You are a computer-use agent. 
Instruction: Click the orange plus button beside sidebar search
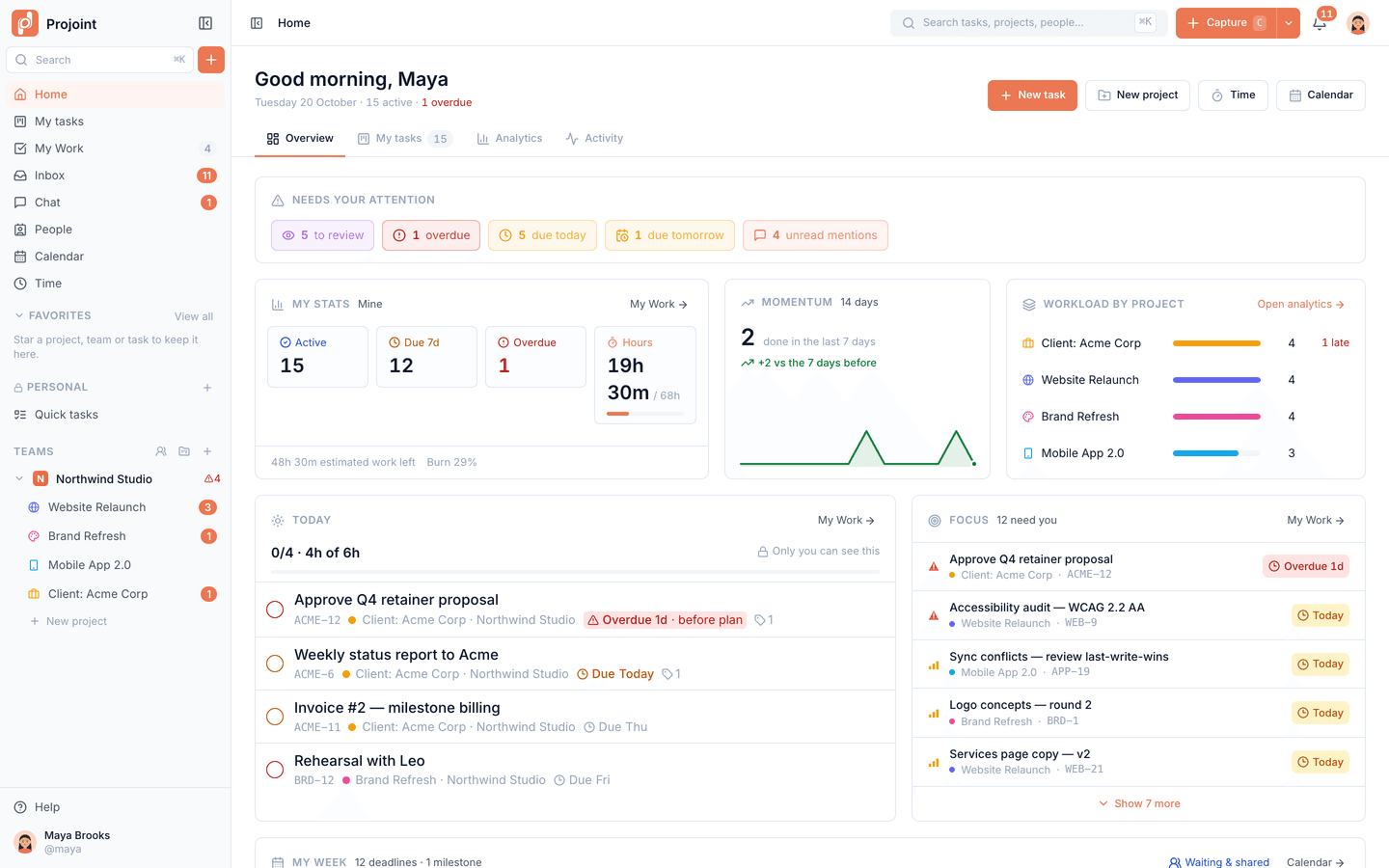pyautogui.click(x=211, y=60)
